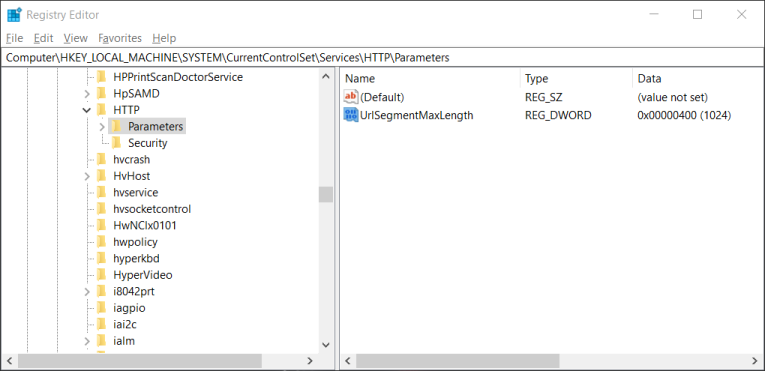765x371 pixels.
Task: Select the (Default) value name
Action: pos(382,97)
